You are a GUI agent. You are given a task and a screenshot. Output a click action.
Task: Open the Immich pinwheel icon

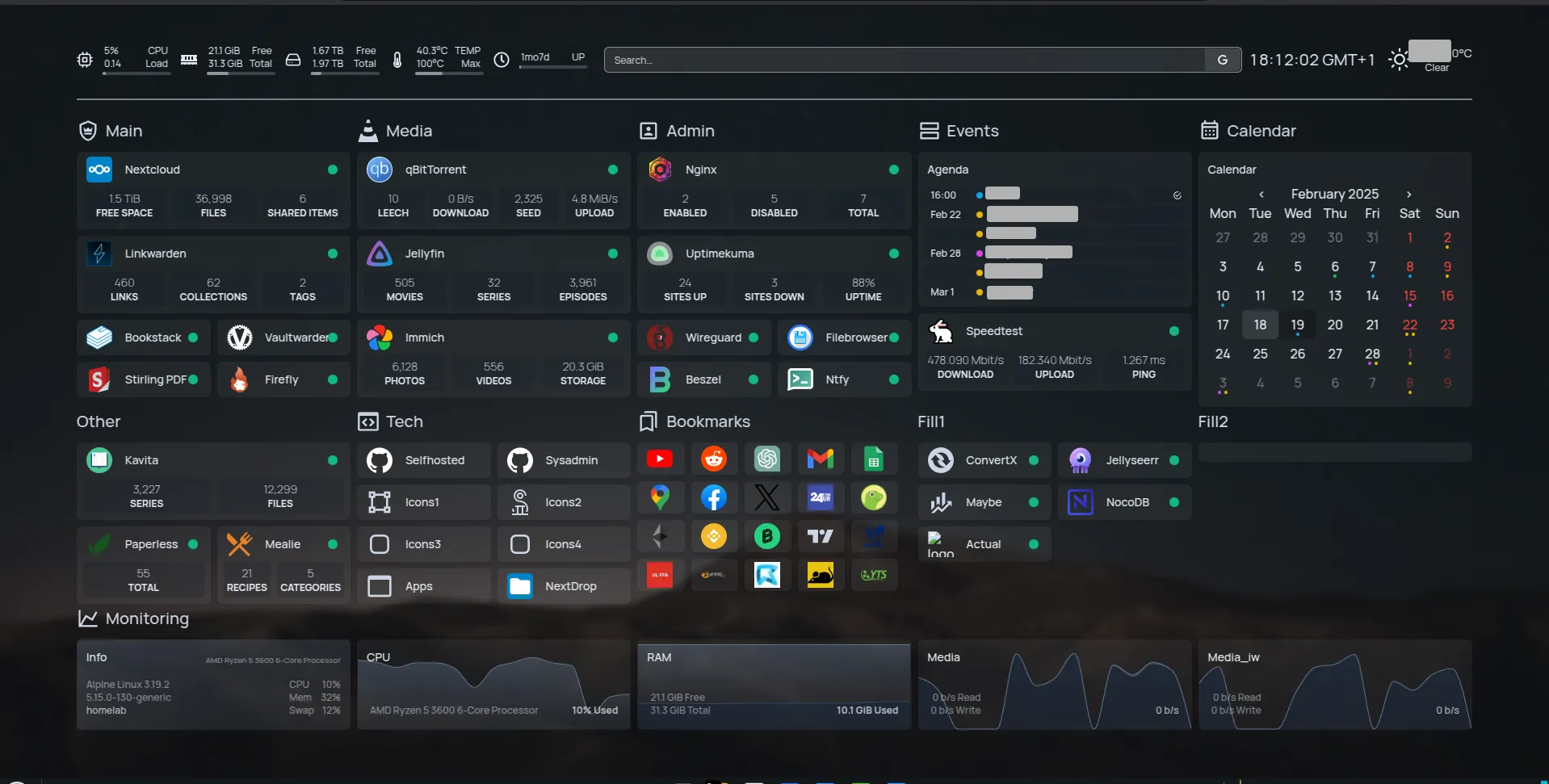pyautogui.click(x=380, y=337)
